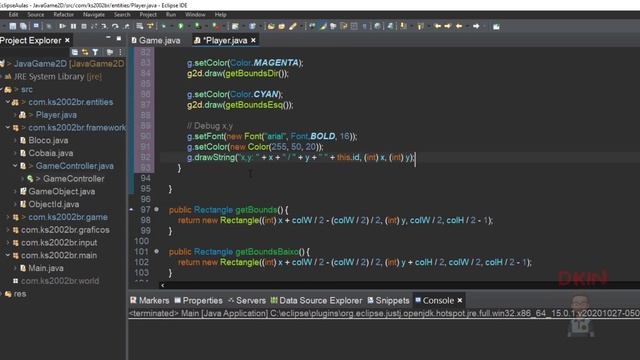Collapse the com.ks2002br.entities package

[x=8, y=102]
